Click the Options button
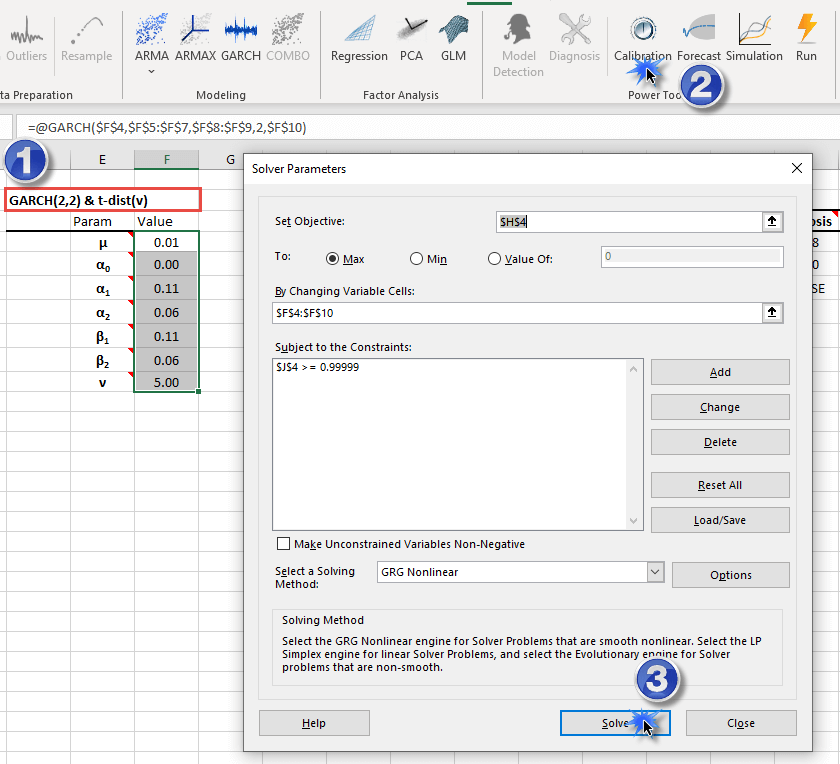The image size is (840, 764). tap(730, 575)
